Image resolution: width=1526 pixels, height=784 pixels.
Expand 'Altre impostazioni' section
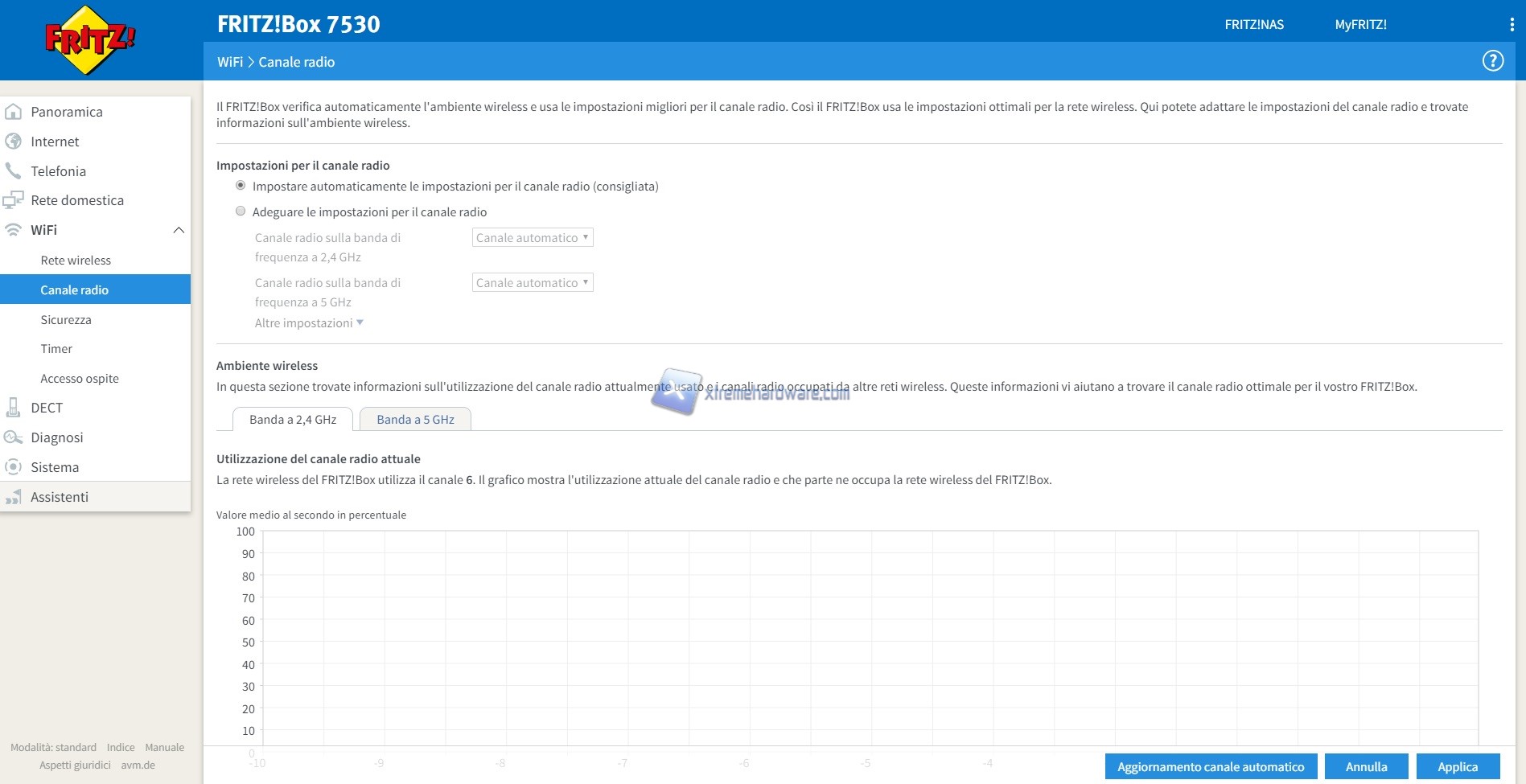pos(309,323)
